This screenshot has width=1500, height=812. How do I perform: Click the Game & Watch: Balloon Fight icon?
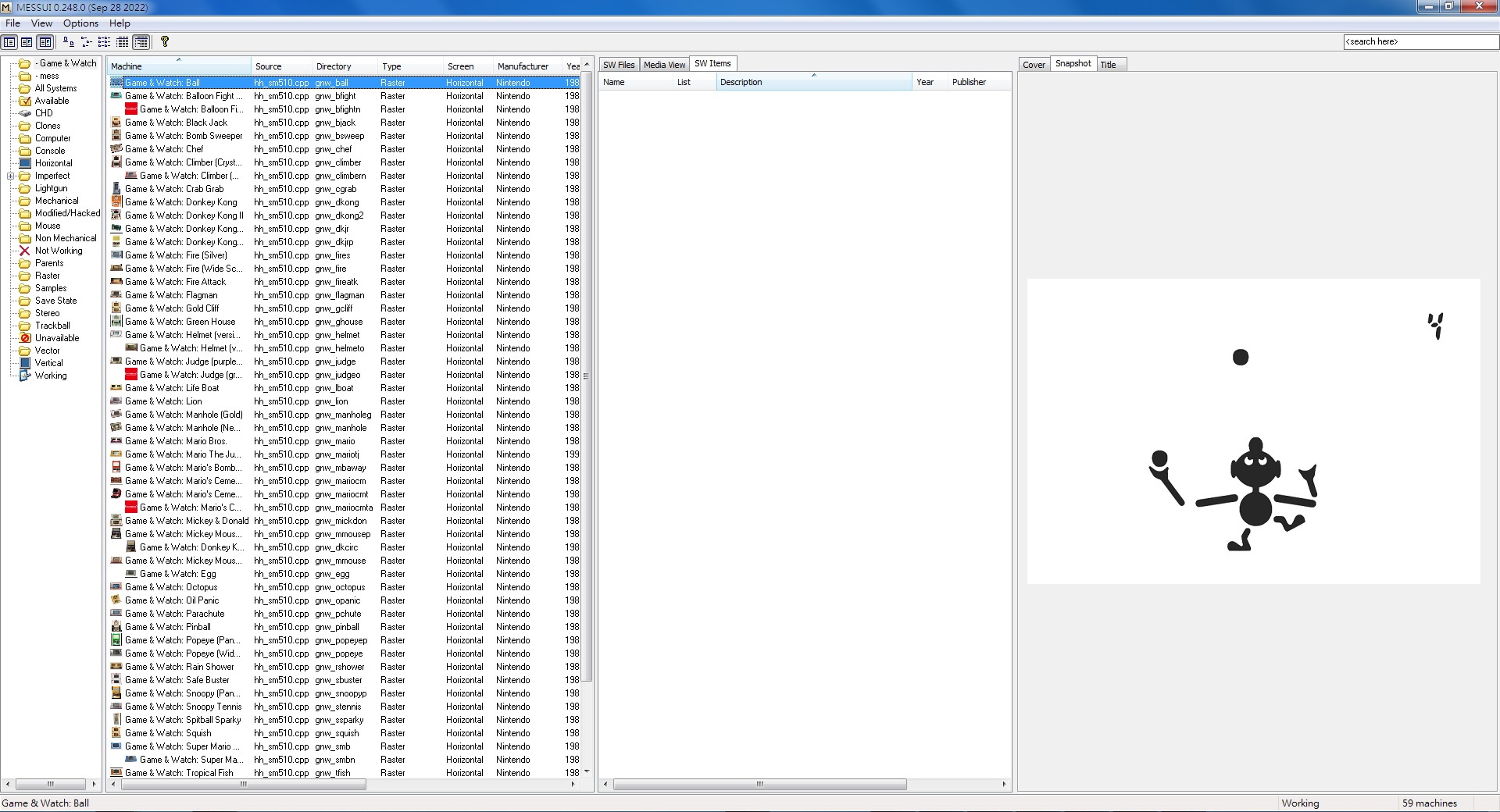(116, 96)
